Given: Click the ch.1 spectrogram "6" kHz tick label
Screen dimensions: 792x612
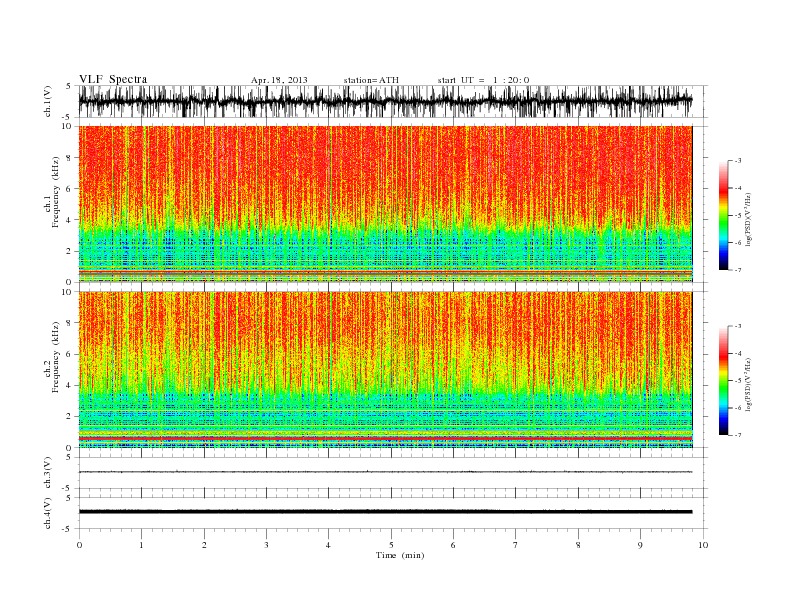Looking at the screenshot, I should (69, 189).
